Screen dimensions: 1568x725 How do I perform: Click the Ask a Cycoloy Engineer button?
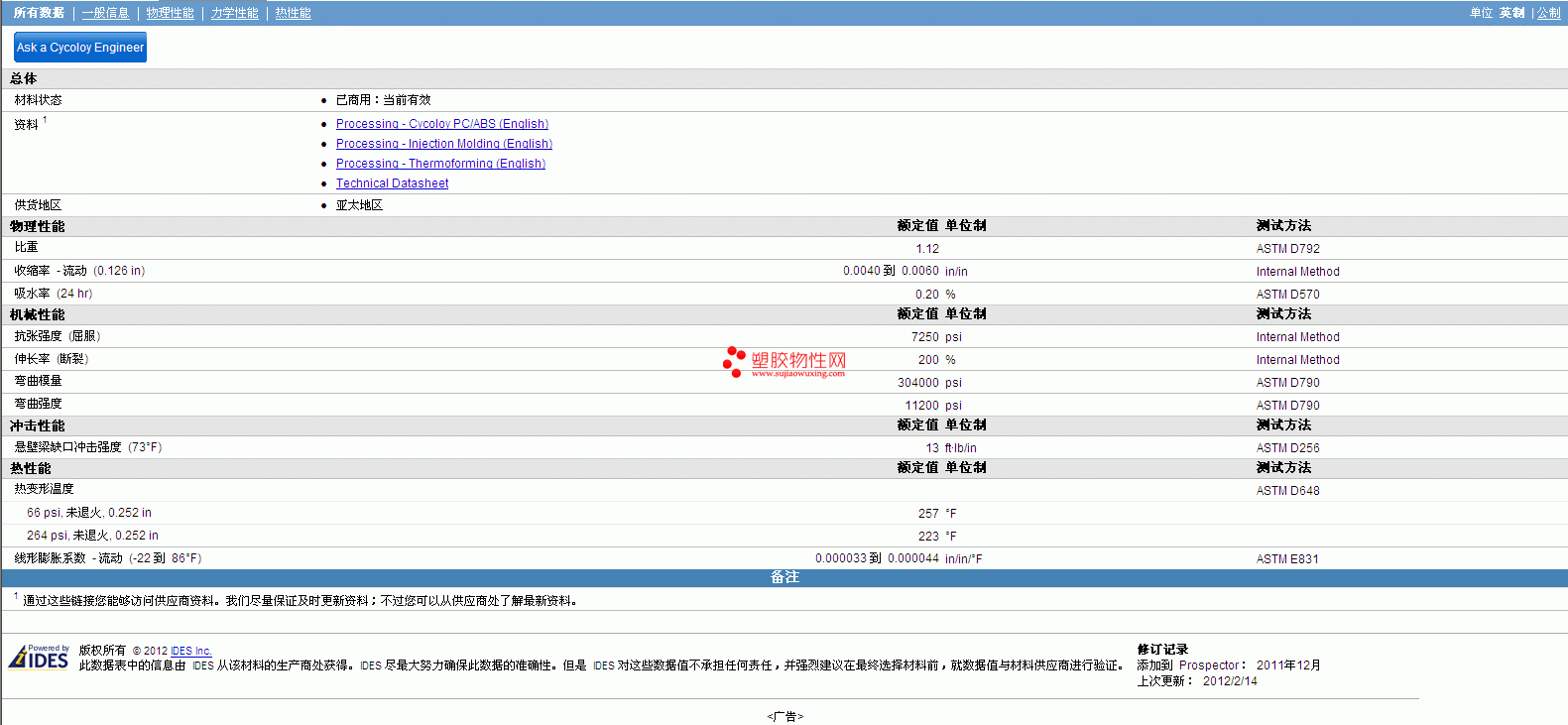[x=80, y=47]
